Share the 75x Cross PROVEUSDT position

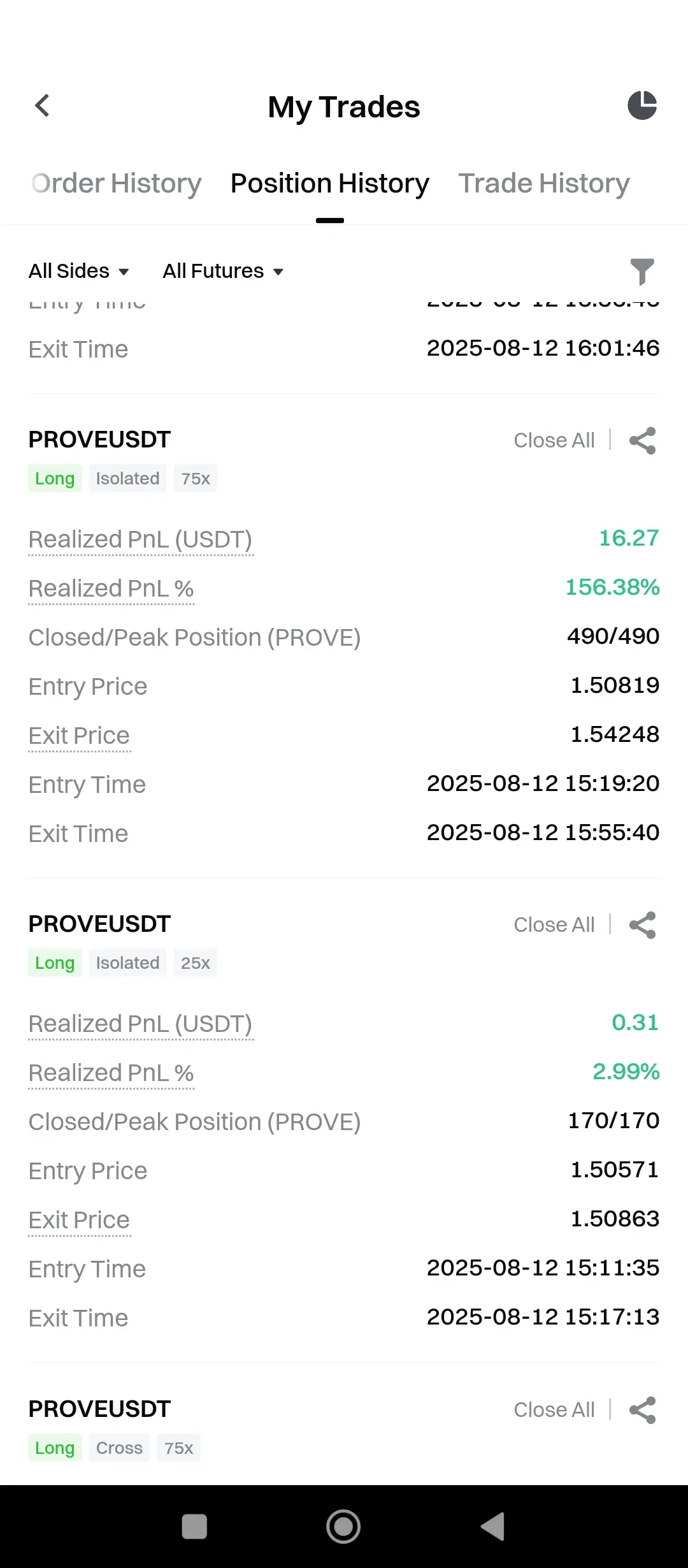tap(642, 1410)
